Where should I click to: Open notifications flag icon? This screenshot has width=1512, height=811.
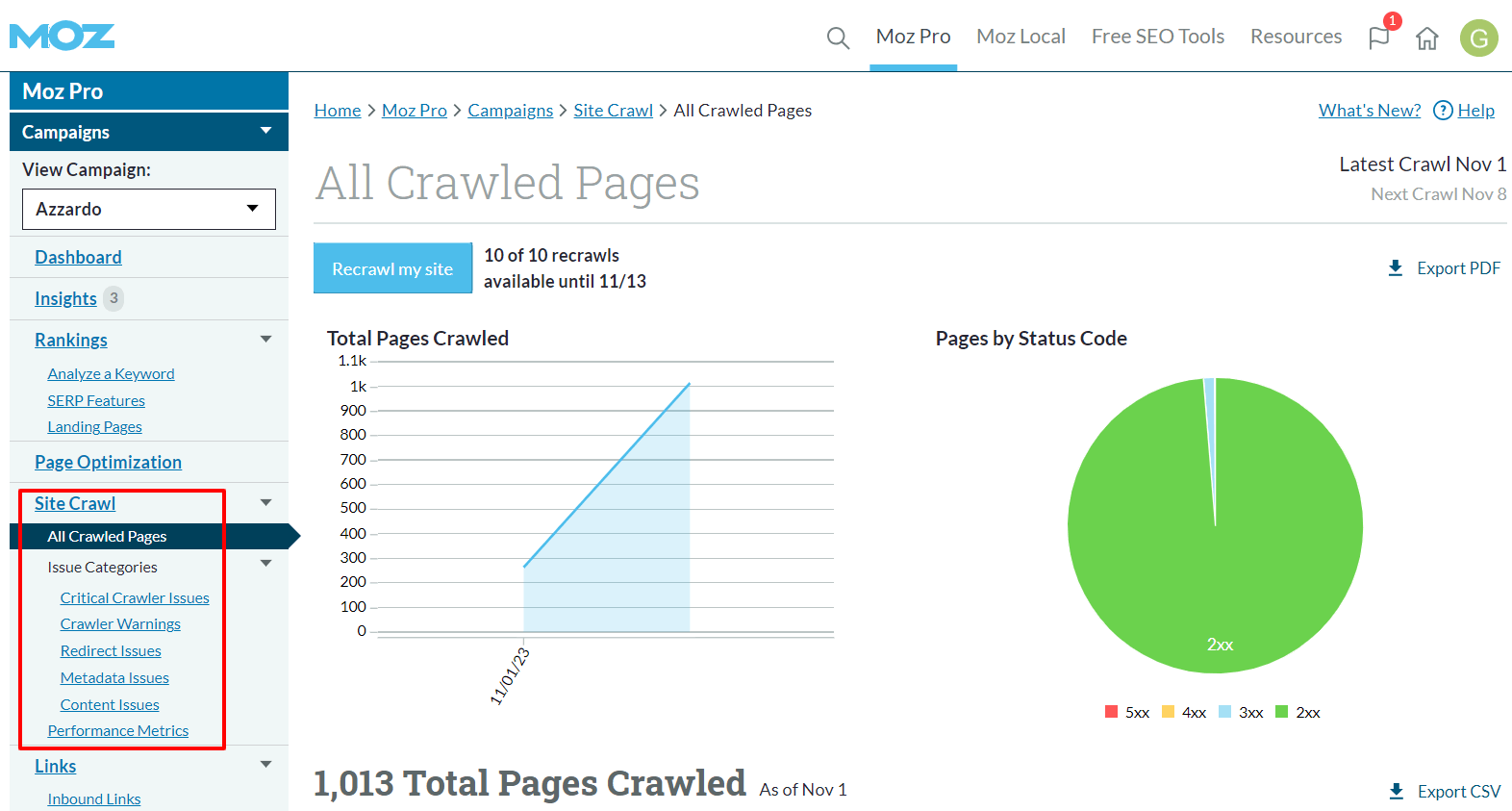click(1379, 38)
